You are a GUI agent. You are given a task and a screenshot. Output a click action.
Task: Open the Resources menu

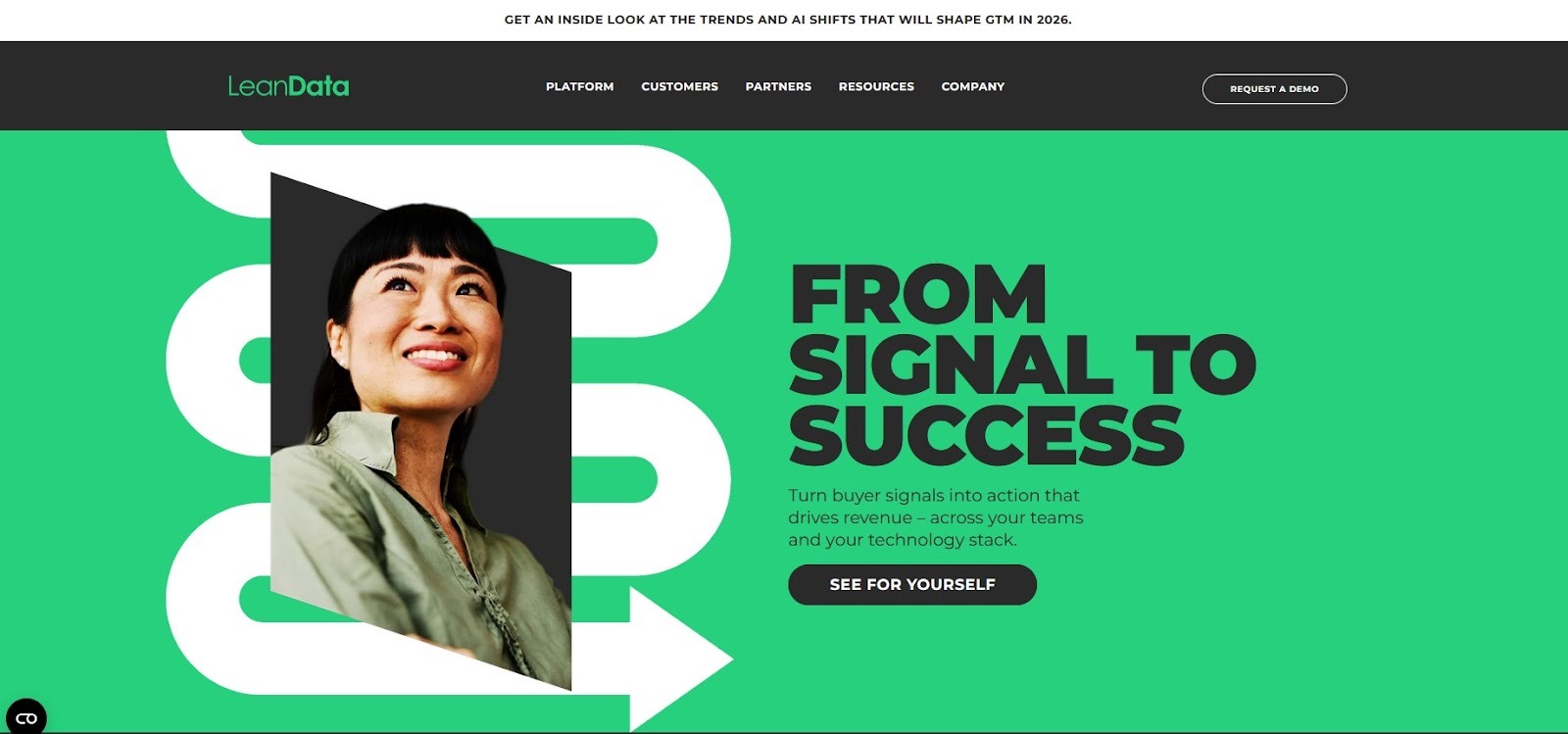pos(876,86)
